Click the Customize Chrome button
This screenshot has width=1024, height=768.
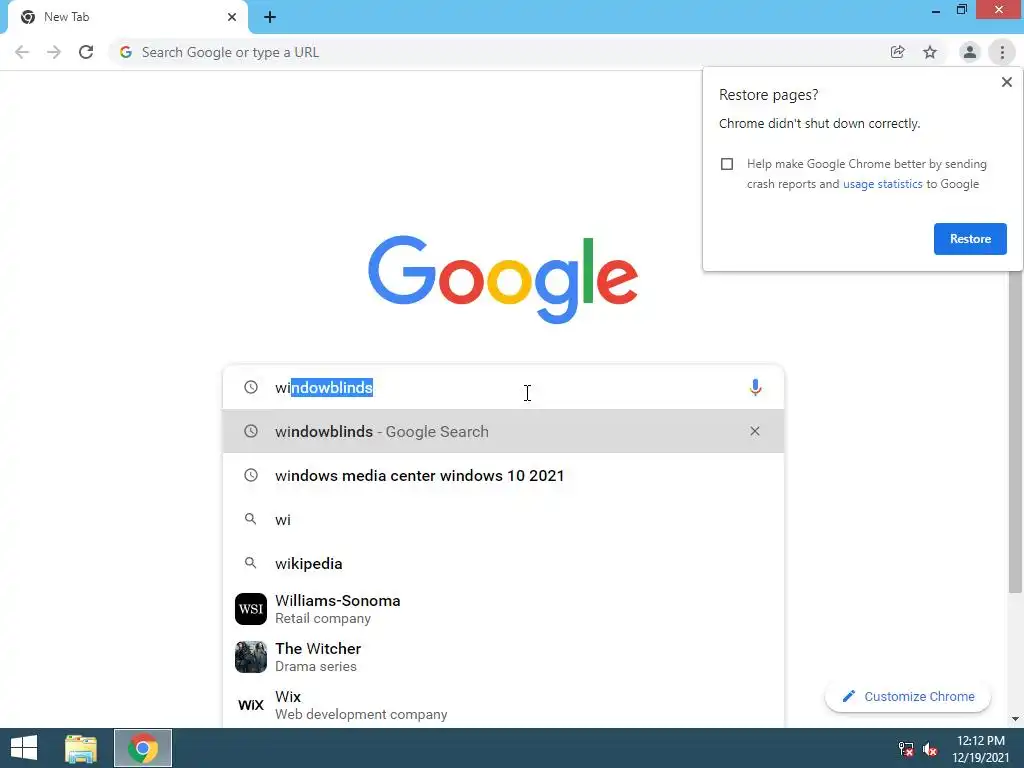tap(908, 696)
